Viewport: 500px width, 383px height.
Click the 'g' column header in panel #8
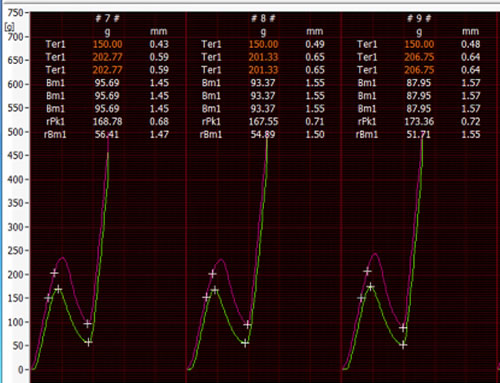pyautogui.click(x=263, y=32)
